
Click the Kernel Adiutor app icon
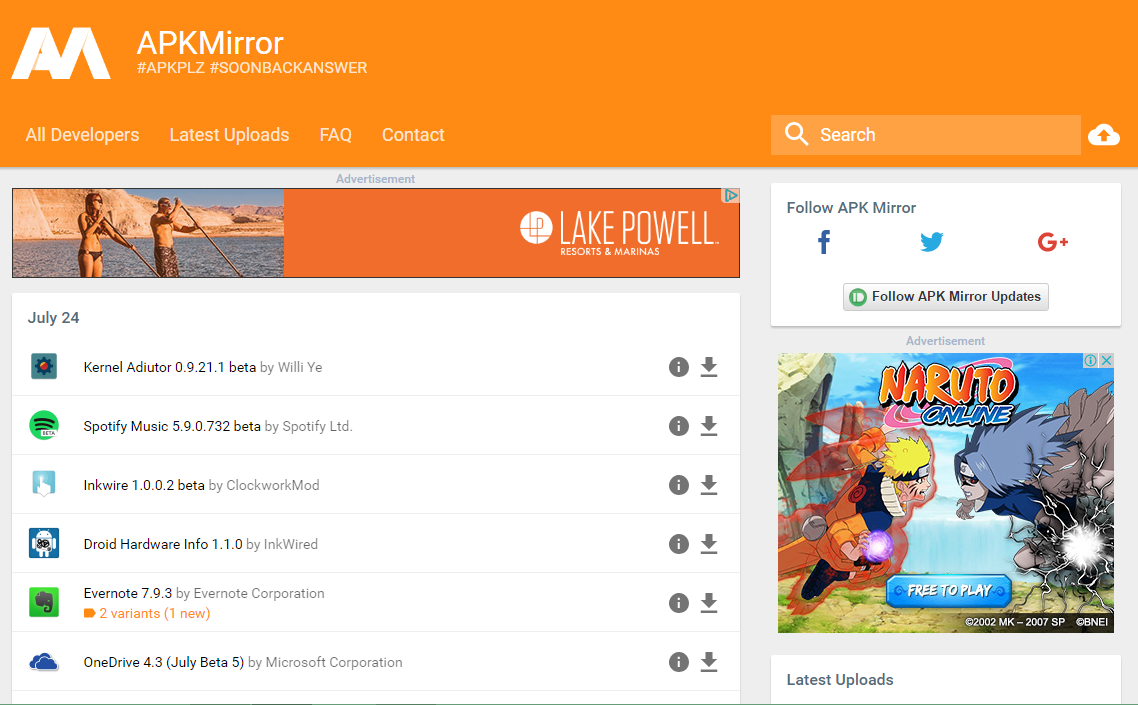coord(44,367)
